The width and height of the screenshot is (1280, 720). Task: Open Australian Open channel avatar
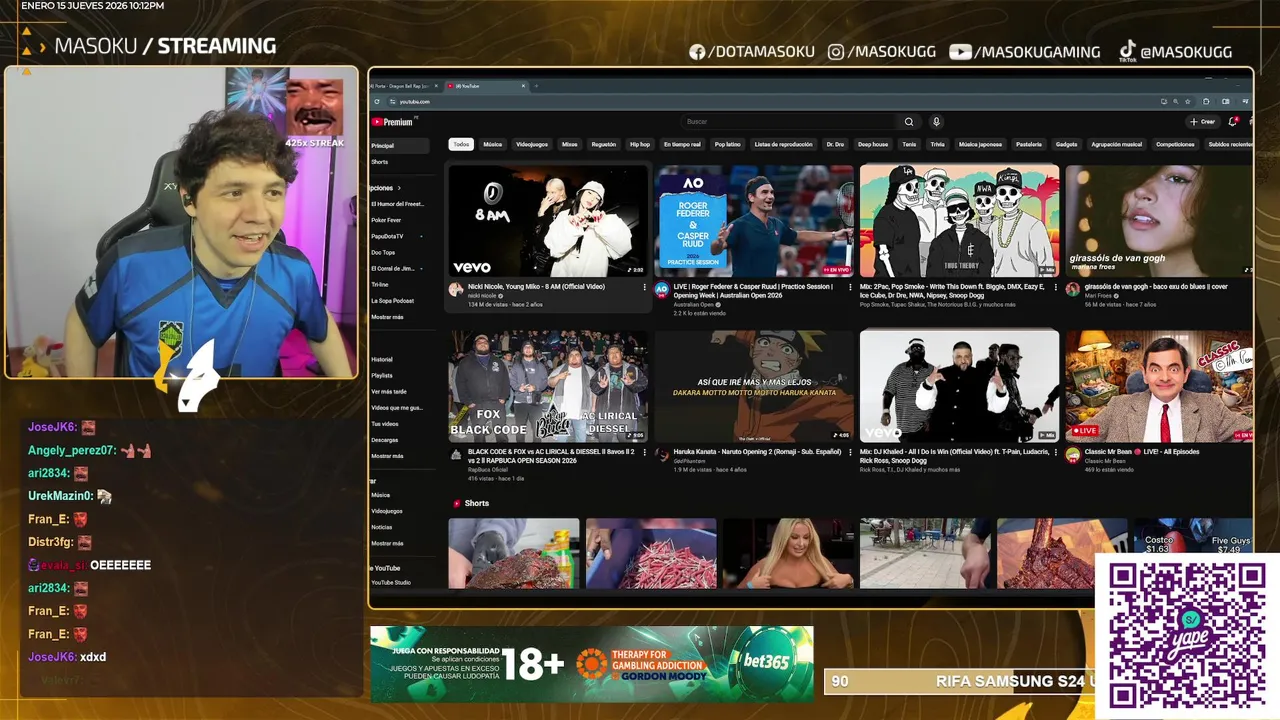click(x=661, y=289)
